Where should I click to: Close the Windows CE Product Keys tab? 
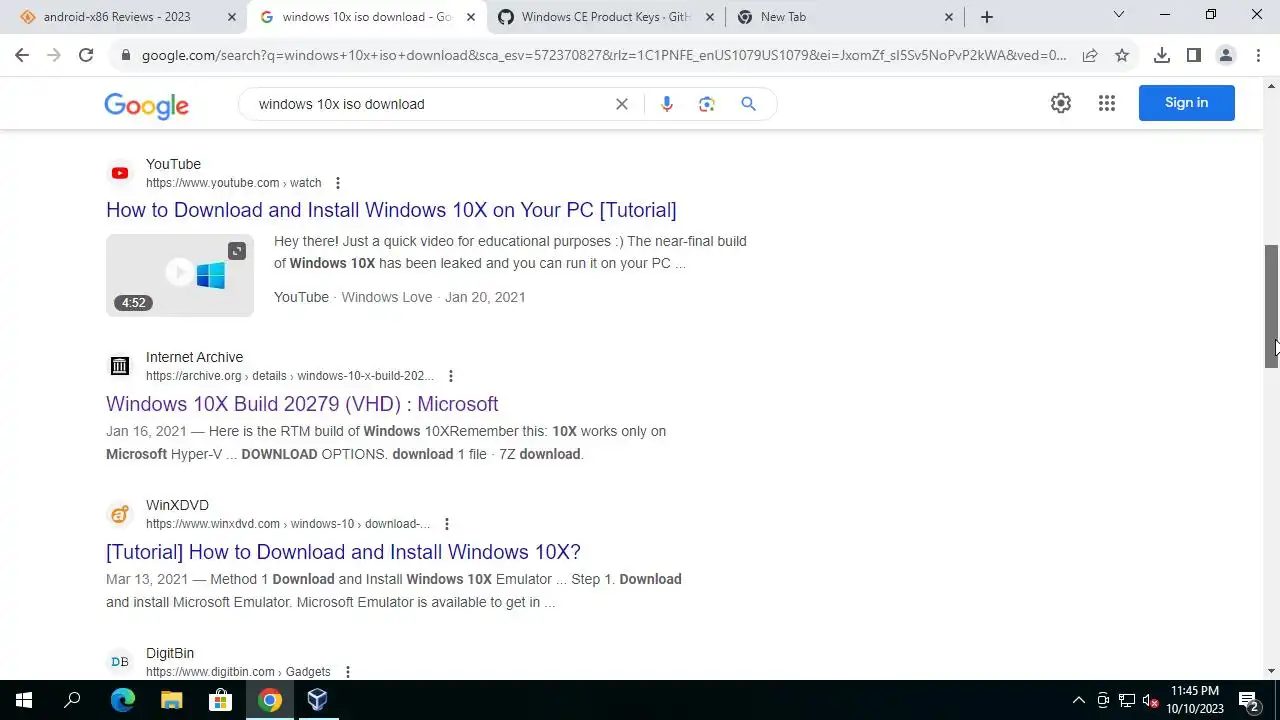click(x=710, y=17)
